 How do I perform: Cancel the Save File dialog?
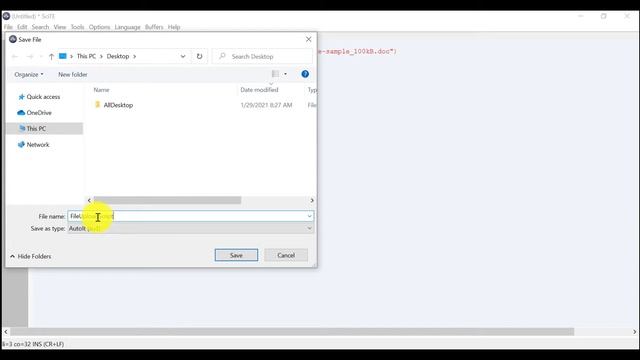(286, 255)
